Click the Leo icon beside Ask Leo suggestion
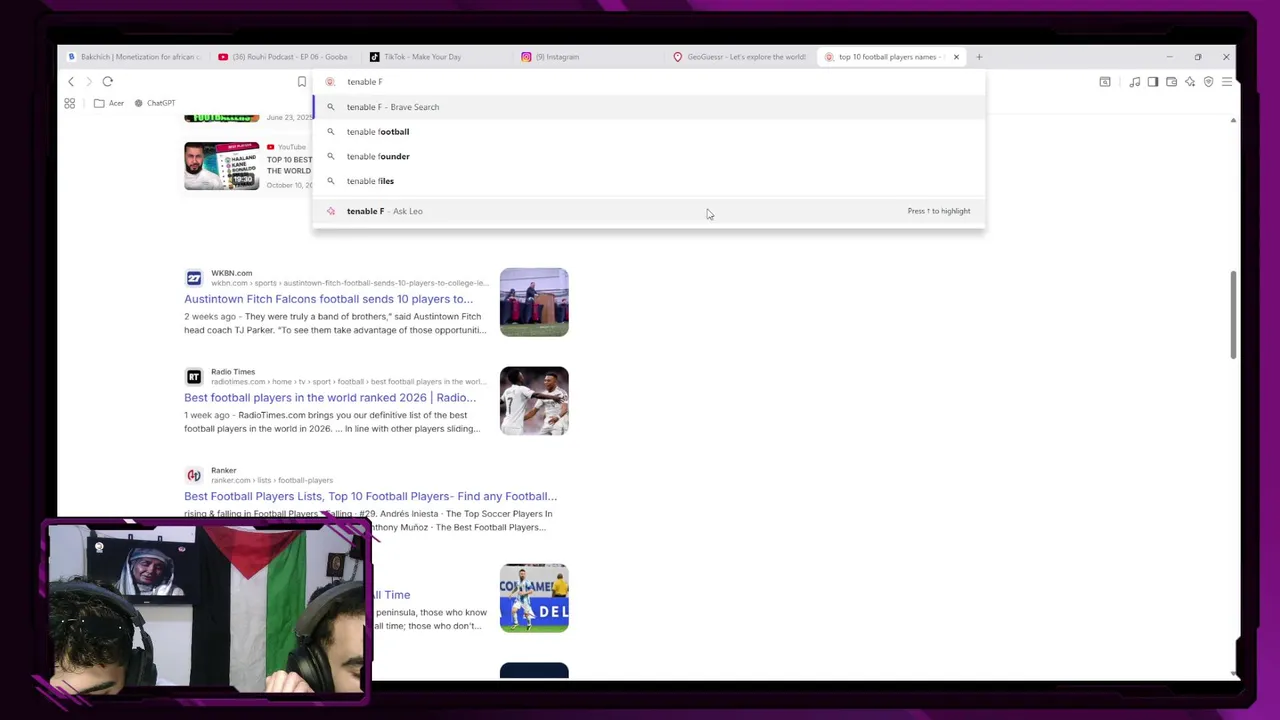 330,211
